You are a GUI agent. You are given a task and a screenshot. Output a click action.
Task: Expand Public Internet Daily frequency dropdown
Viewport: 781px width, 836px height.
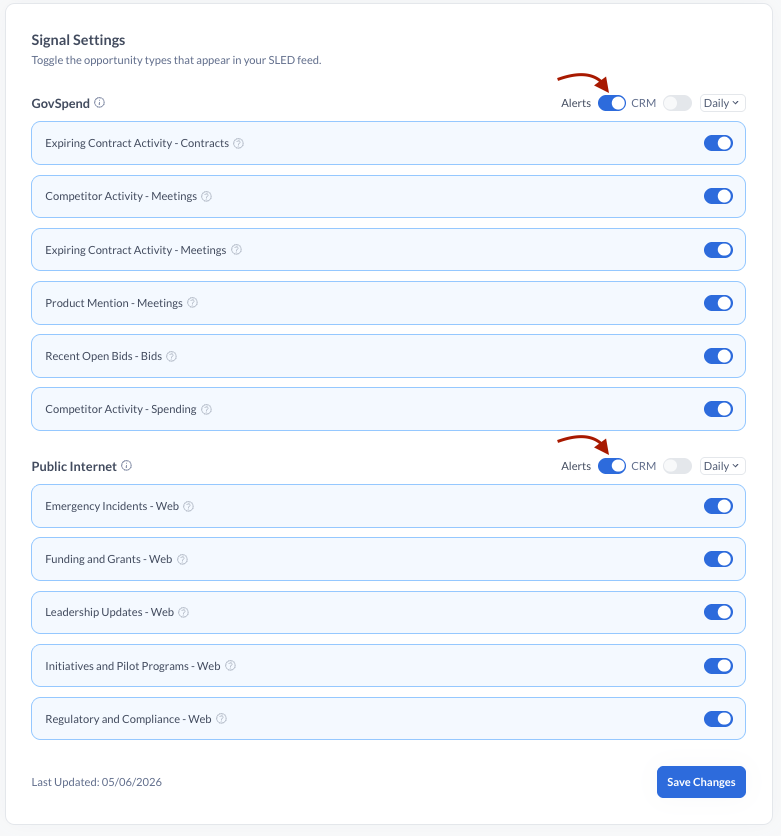[x=722, y=466]
